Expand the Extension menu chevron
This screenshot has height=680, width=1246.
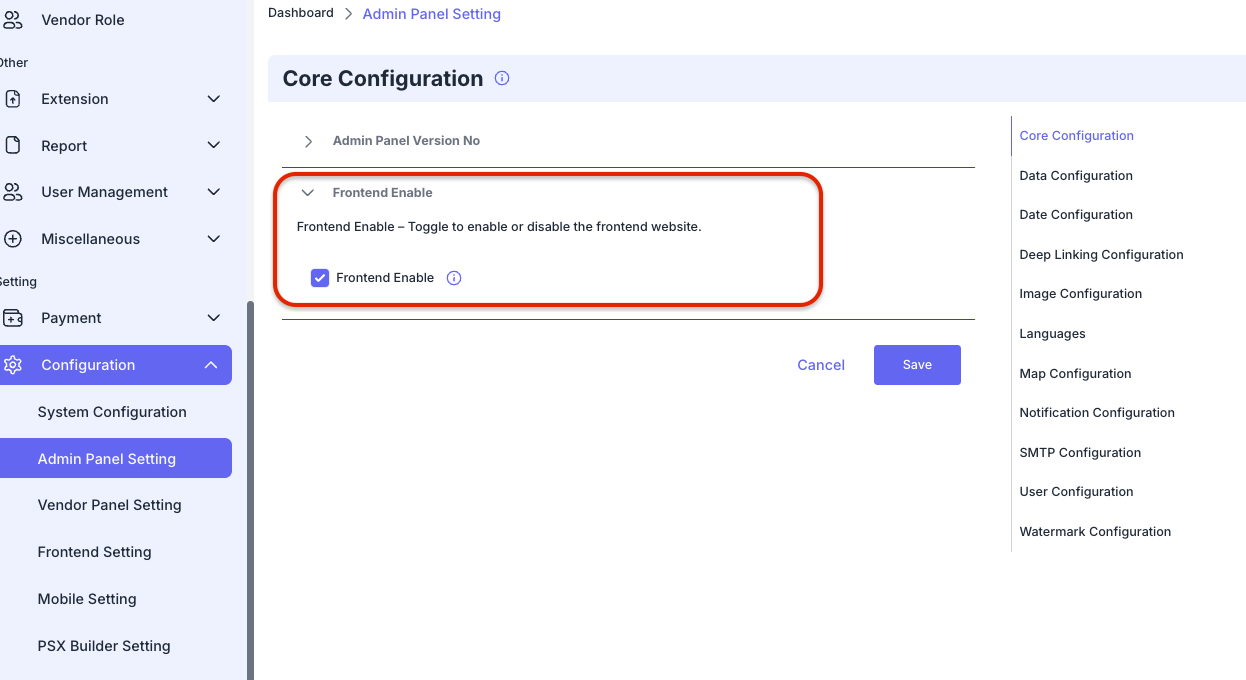(213, 99)
